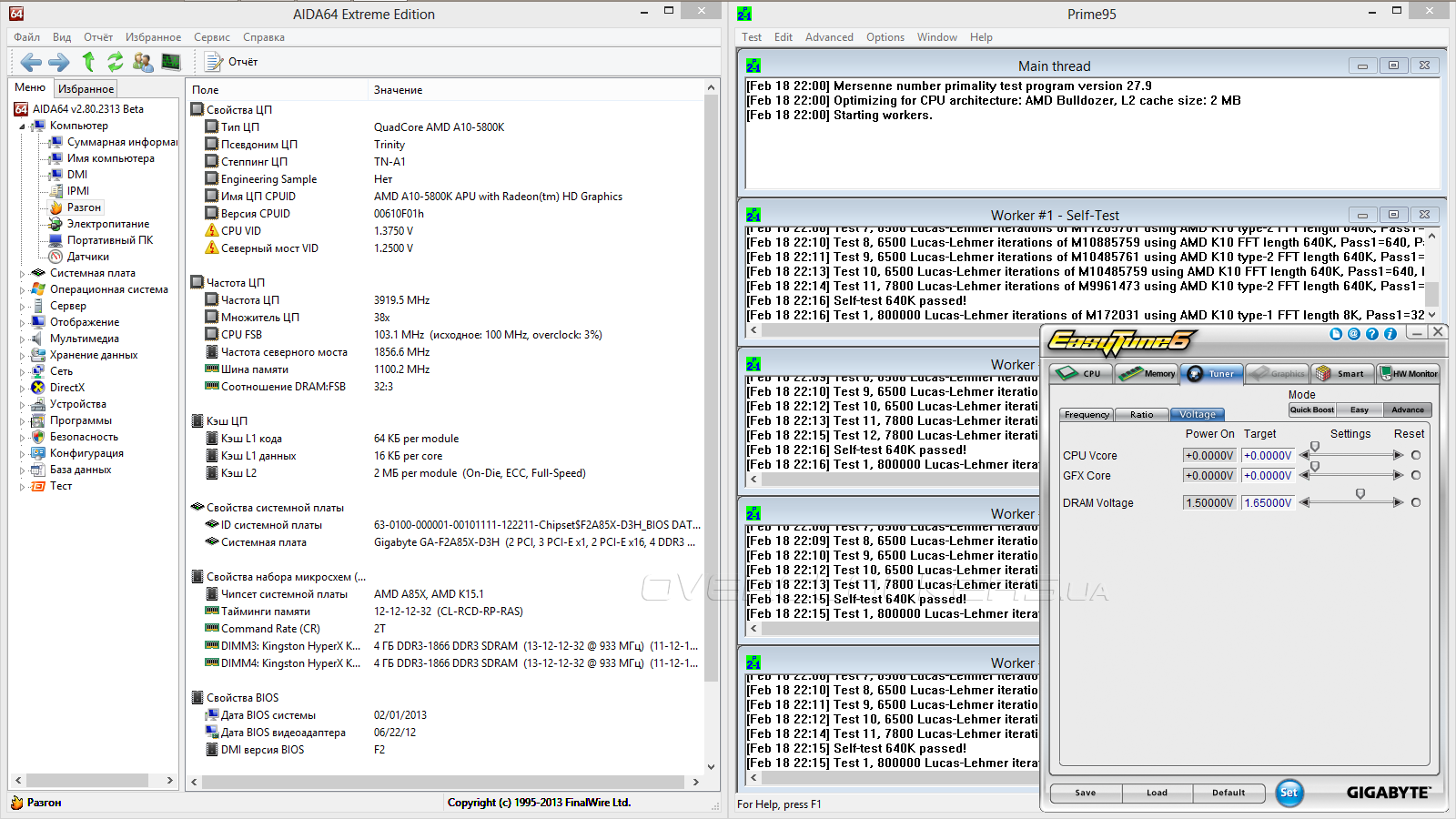This screenshot has height=819, width=1456.
Task: Collapse the Компьютер tree node
Action: [23, 126]
